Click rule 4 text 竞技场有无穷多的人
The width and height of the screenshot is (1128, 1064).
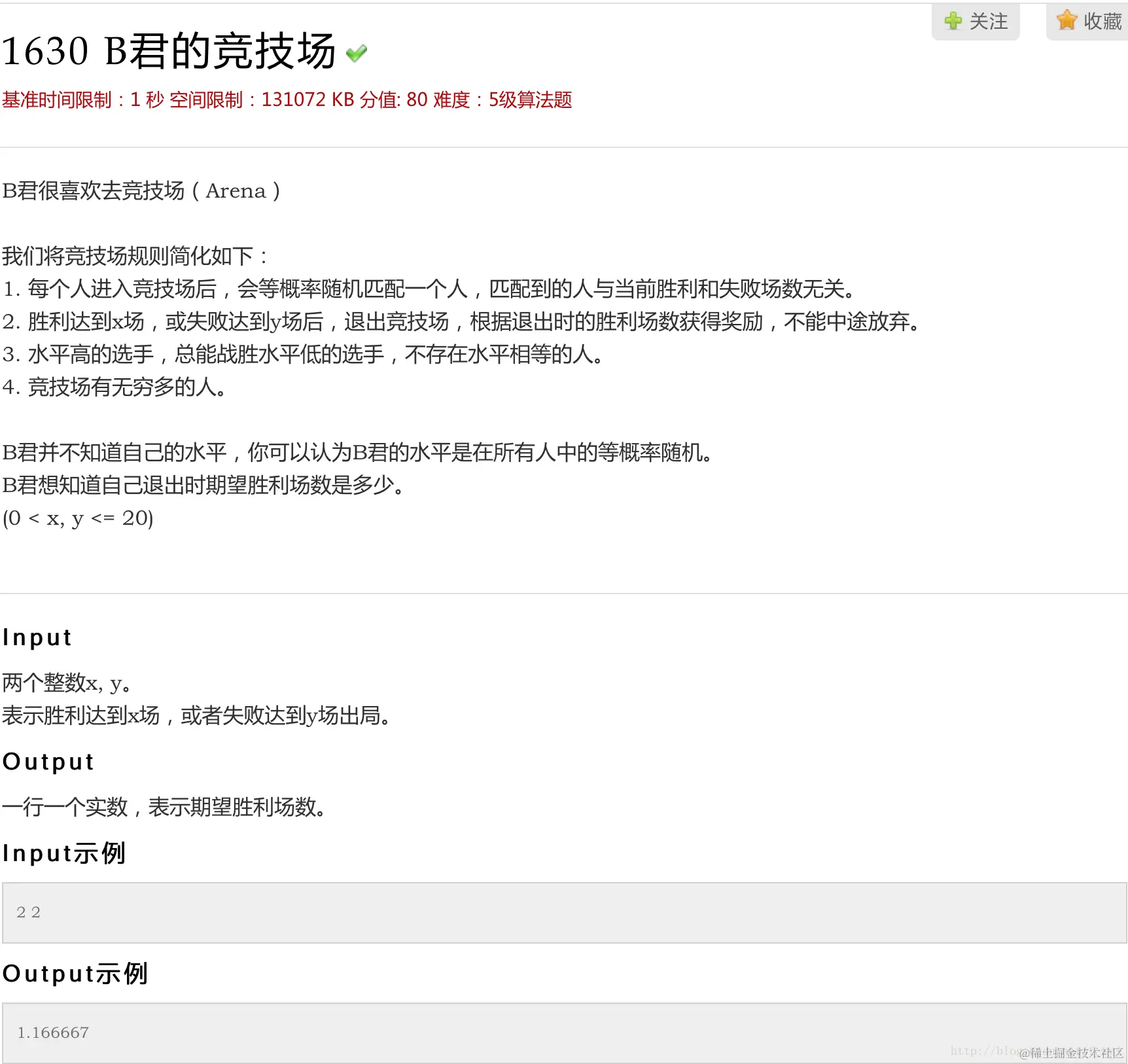(x=115, y=387)
